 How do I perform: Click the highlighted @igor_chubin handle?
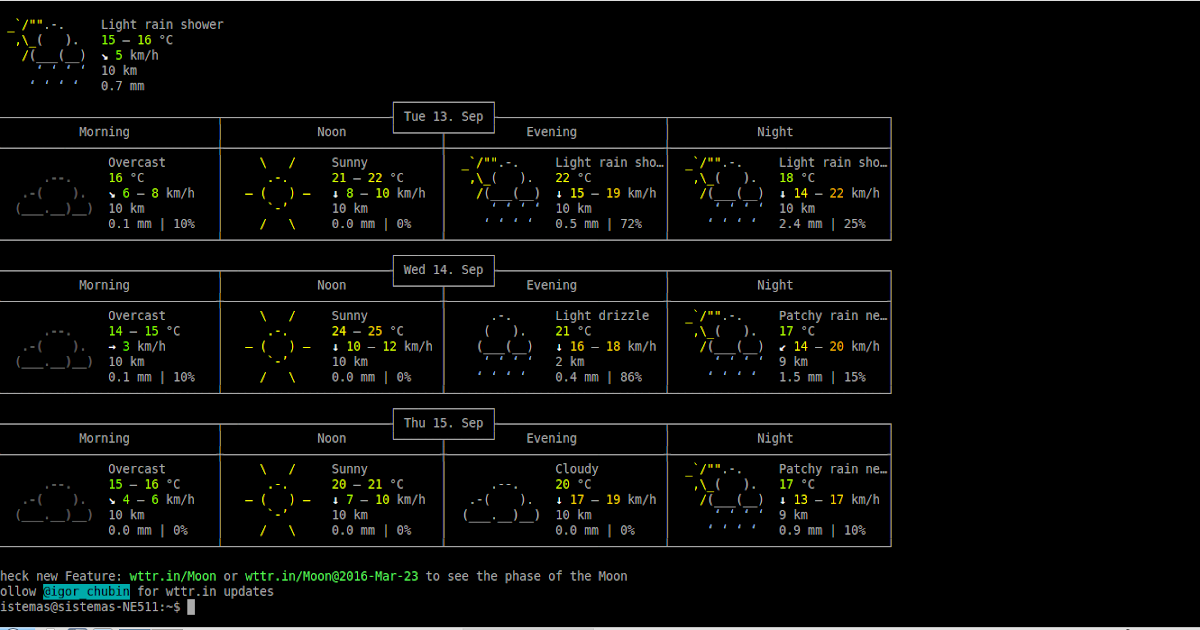[86, 591]
